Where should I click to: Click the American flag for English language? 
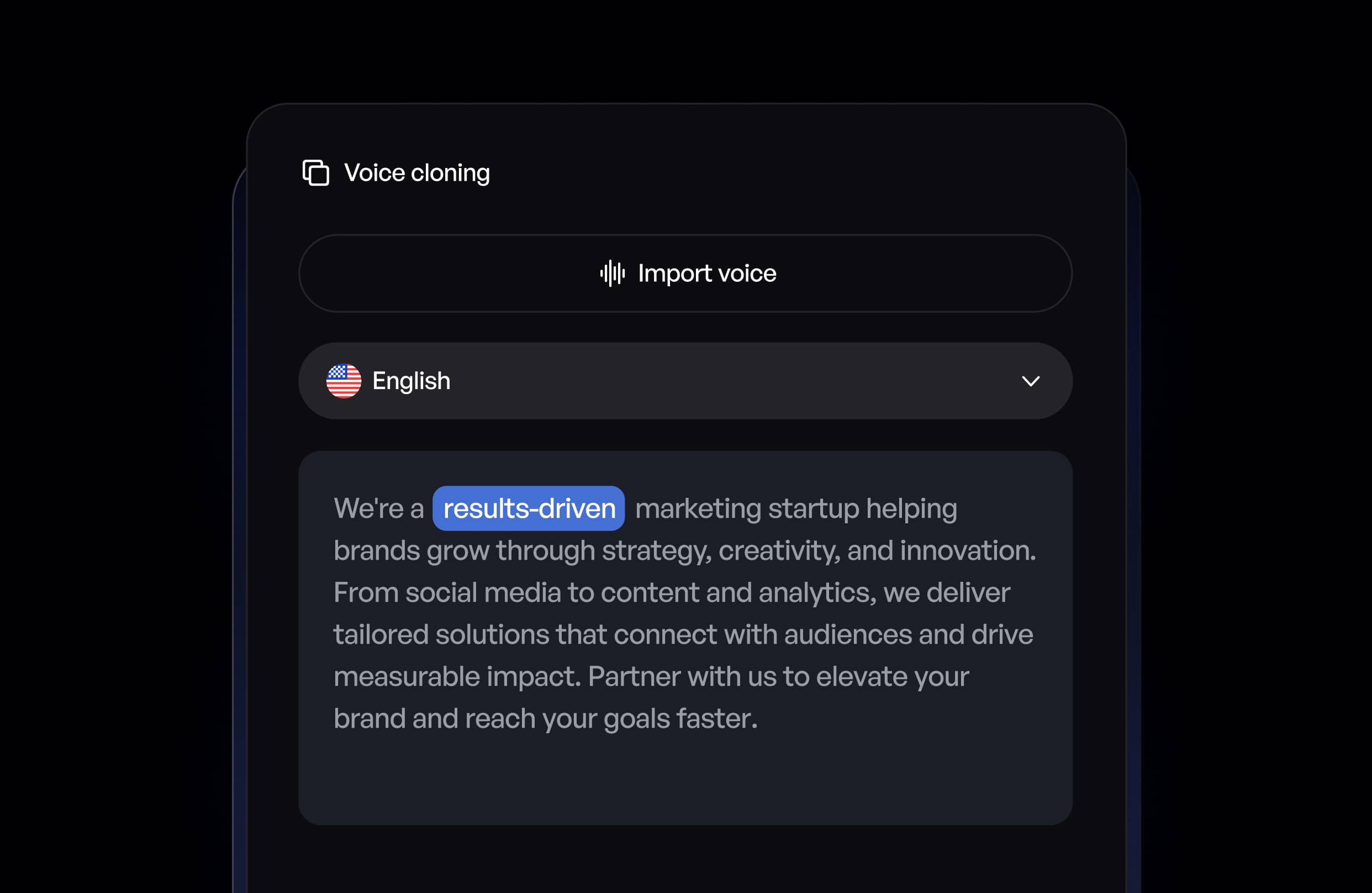pos(344,381)
